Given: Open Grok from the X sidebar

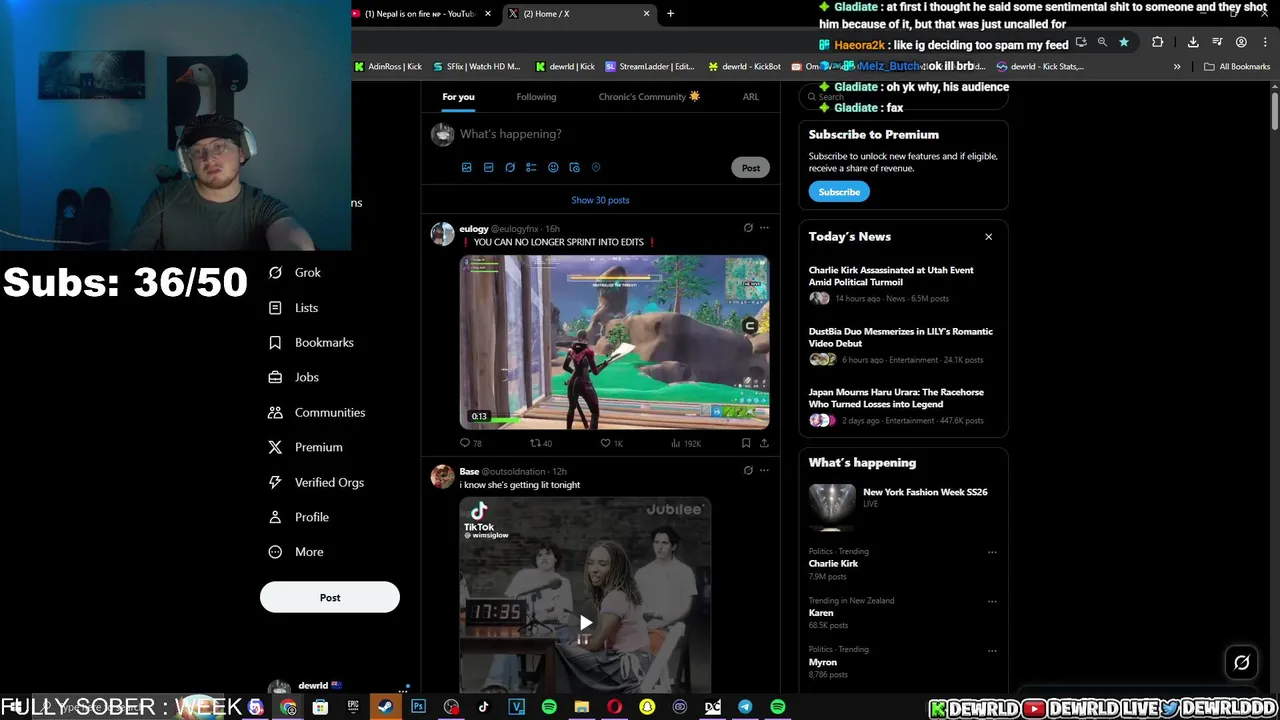Looking at the screenshot, I should [294, 273].
